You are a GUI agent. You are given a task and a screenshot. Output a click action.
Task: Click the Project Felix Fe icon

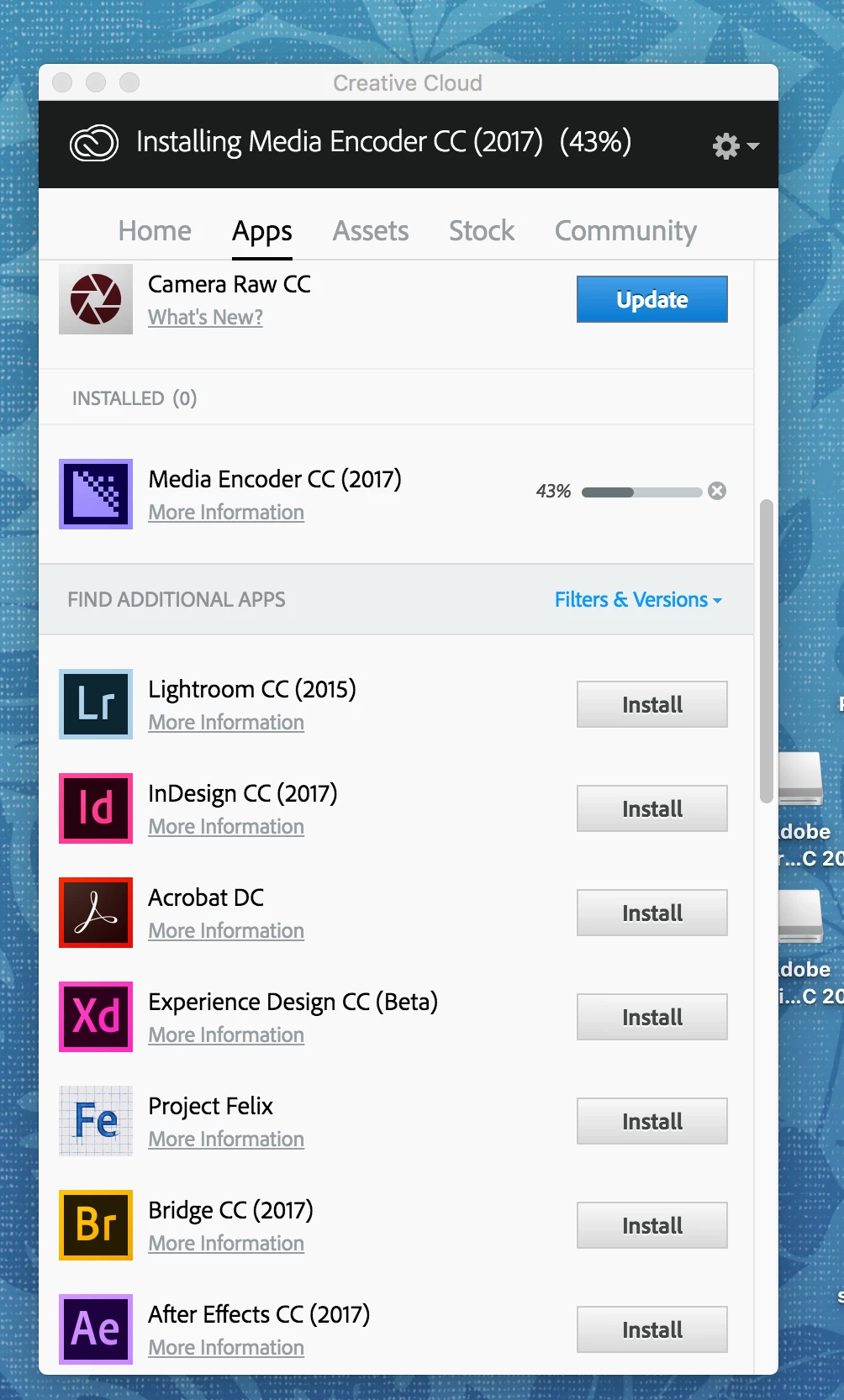[96, 1121]
